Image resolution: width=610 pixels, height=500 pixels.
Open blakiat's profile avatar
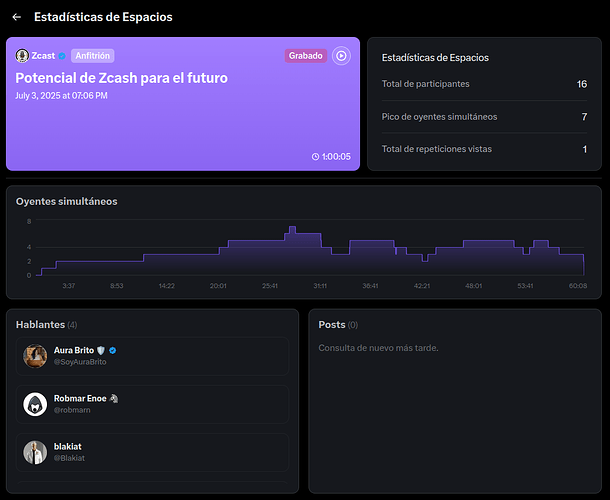click(x=35, y=452)
